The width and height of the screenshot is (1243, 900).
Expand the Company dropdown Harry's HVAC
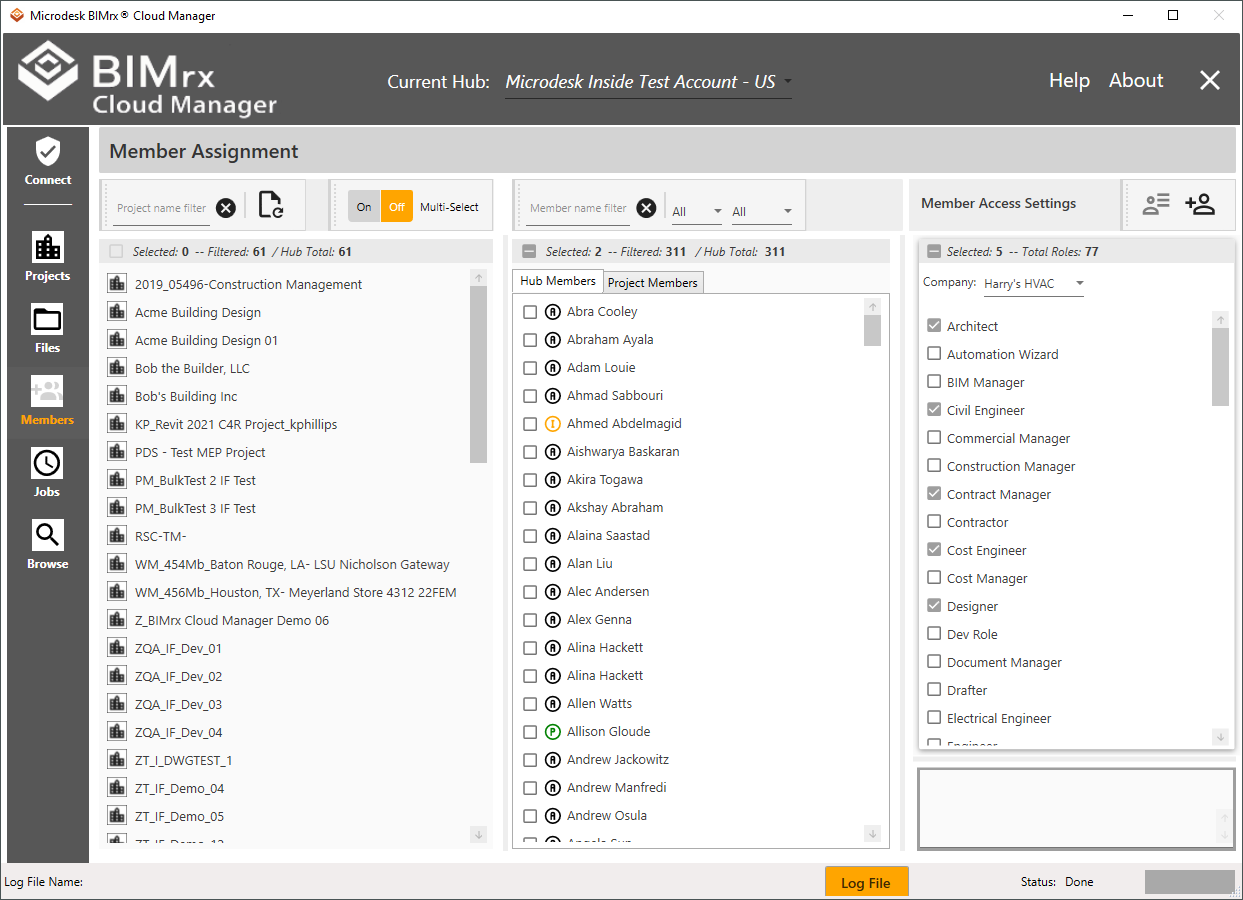[x=1034, y=284]
